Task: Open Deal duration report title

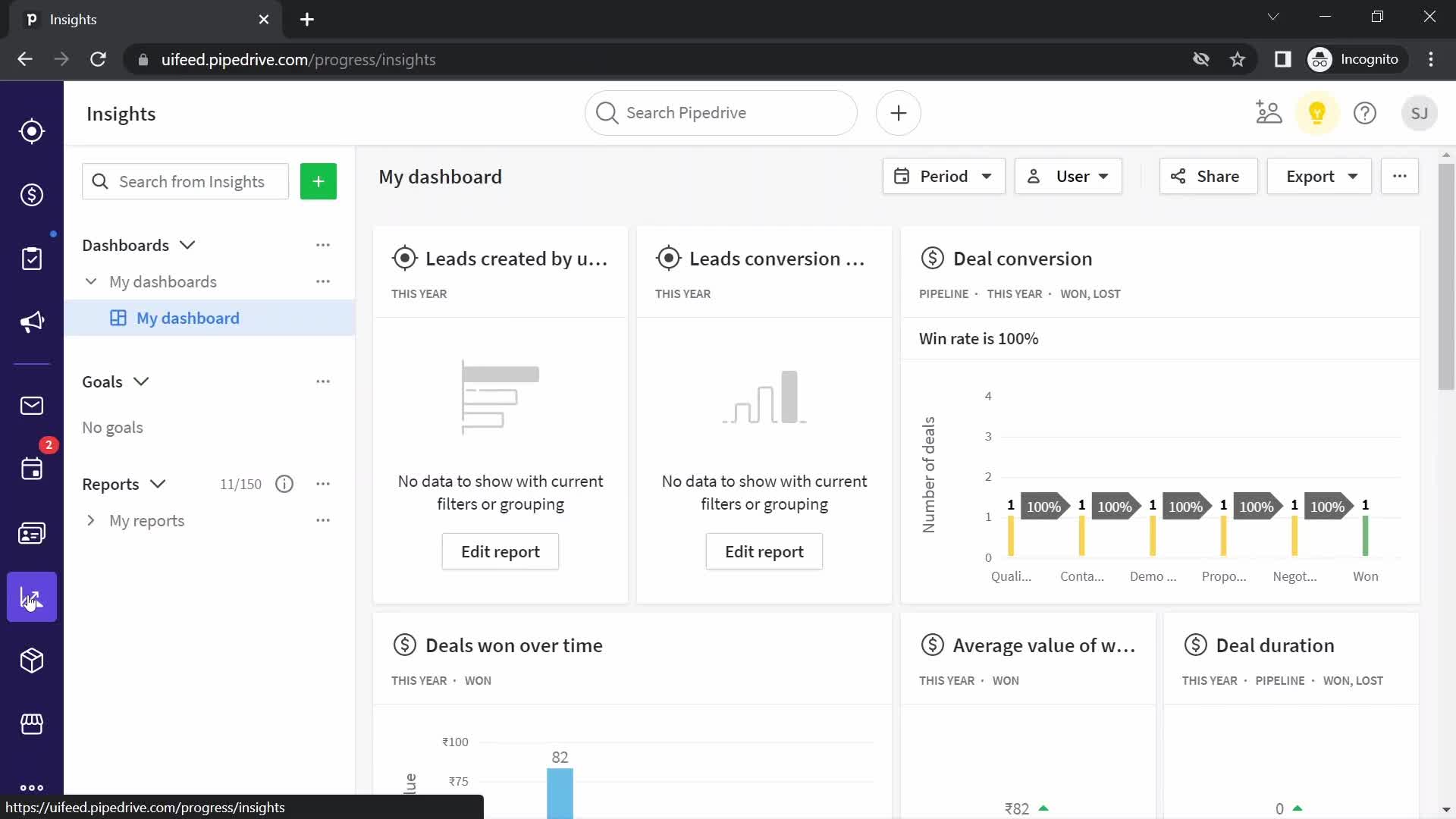Action: point(1275,645)
